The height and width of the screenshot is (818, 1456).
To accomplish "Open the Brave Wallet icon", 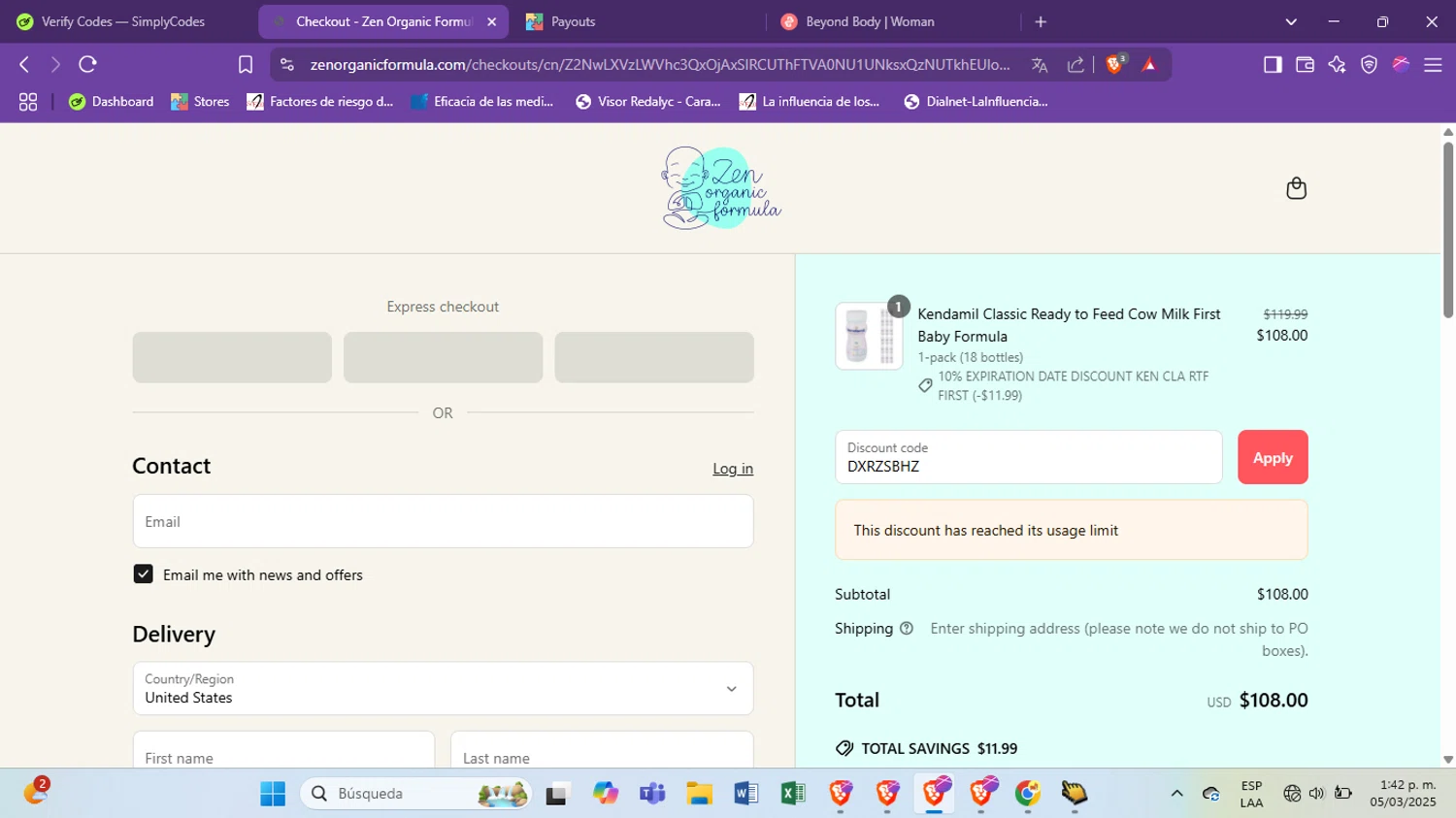I will [1305, 65].
